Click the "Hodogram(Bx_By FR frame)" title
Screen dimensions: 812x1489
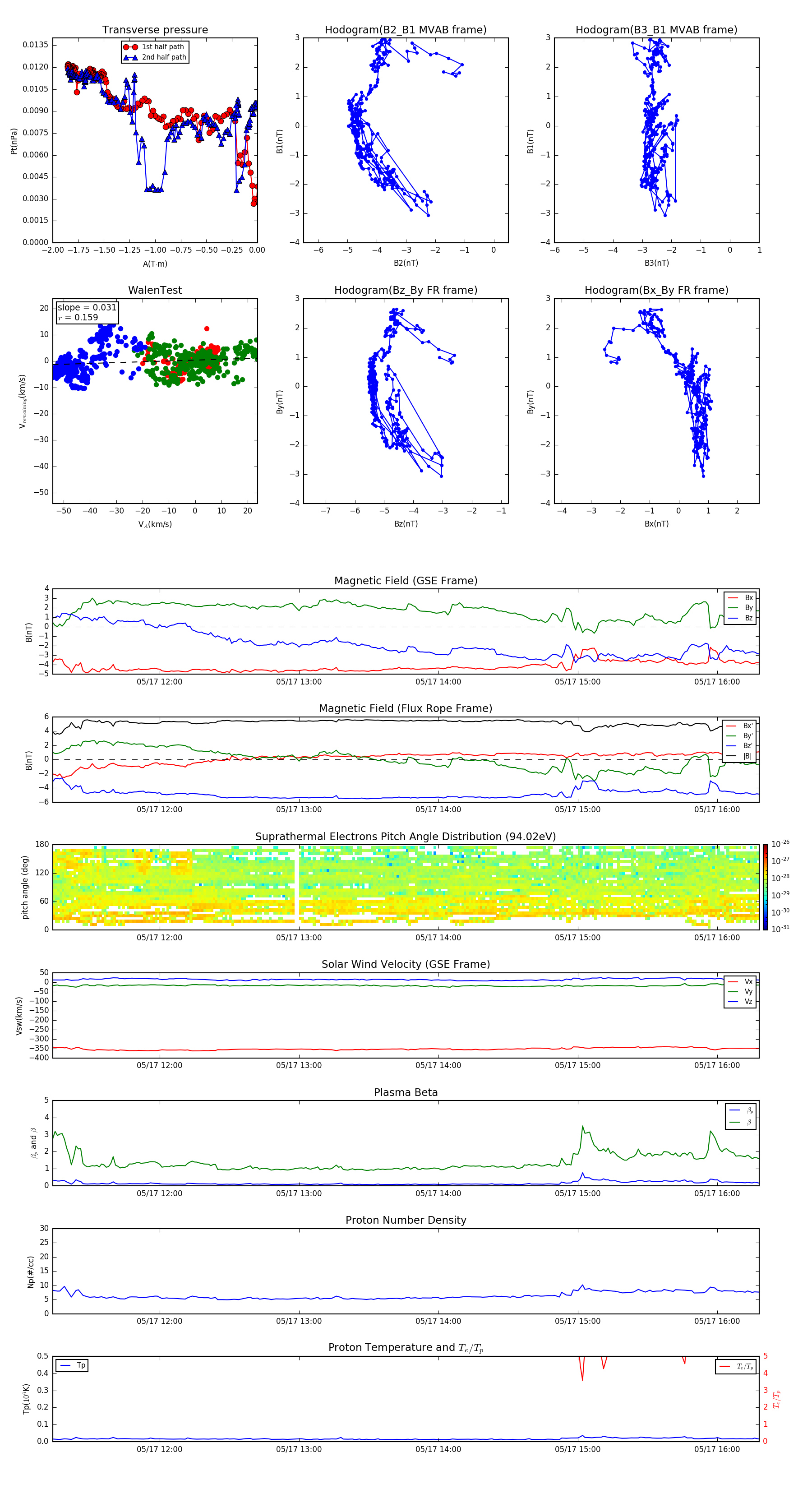coord(656,290)
